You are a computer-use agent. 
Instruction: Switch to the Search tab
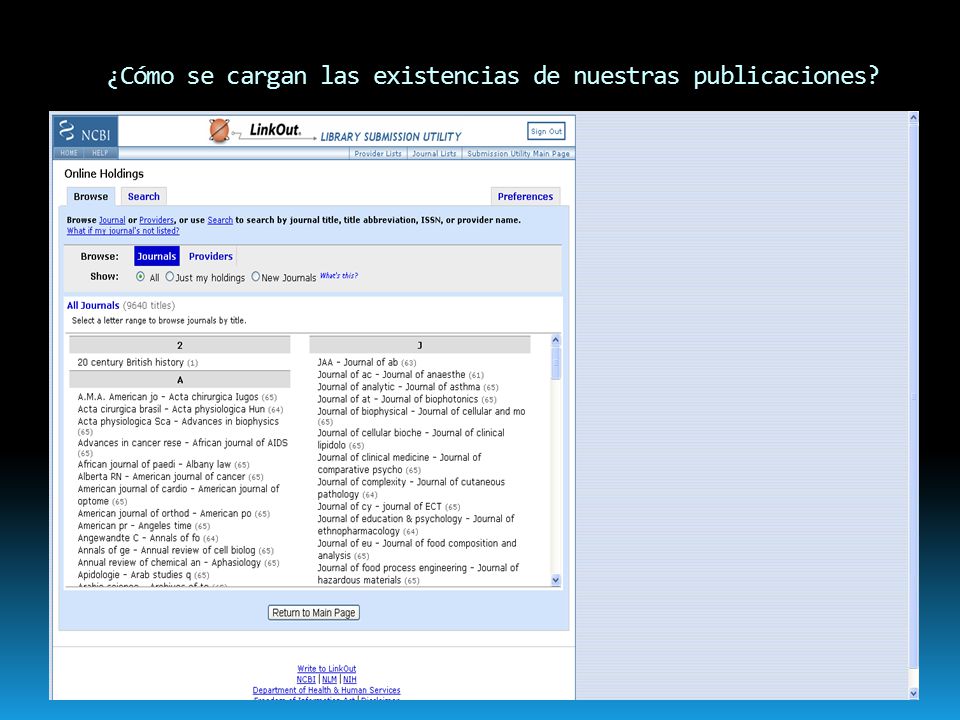[x=143, y=197]
